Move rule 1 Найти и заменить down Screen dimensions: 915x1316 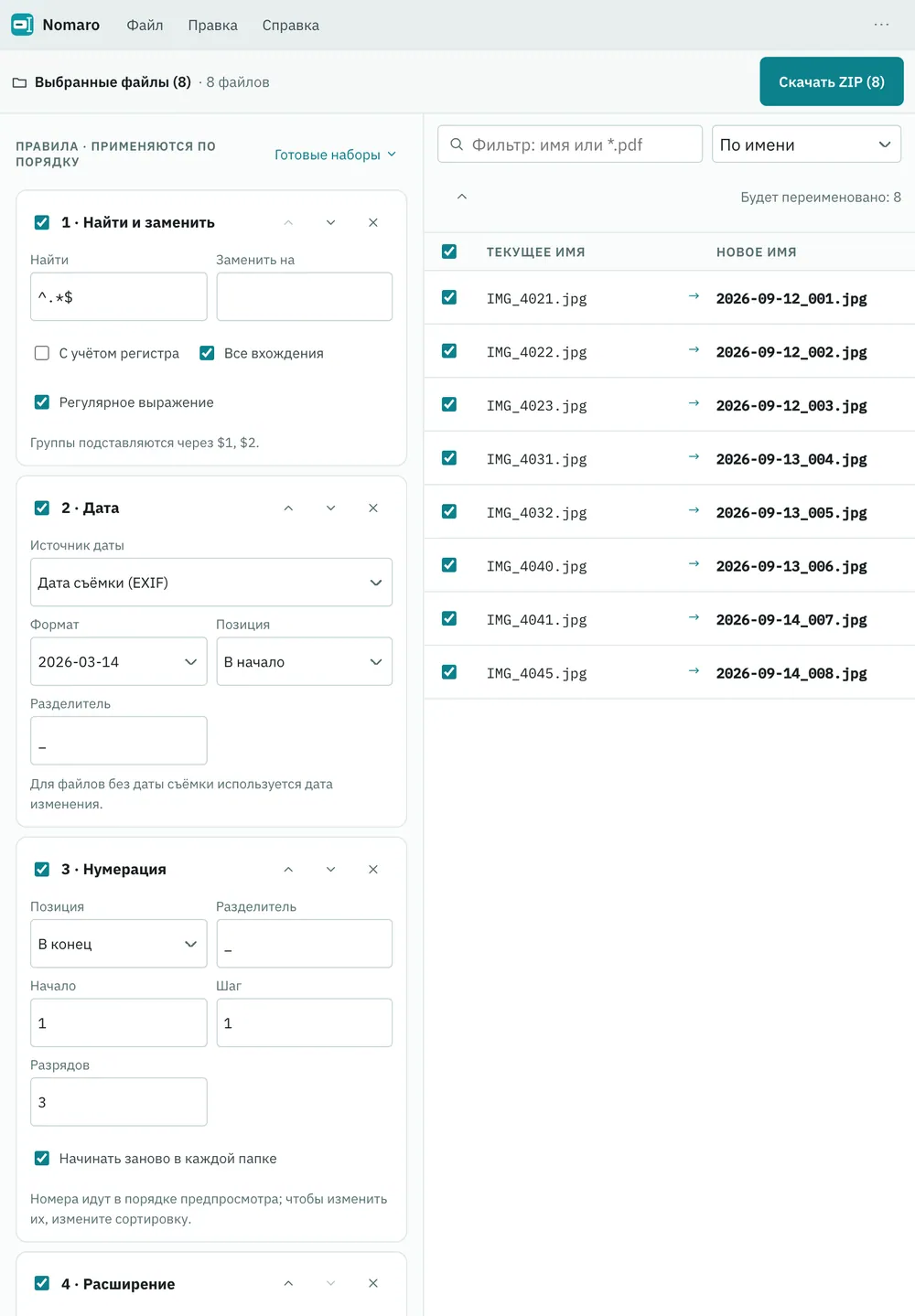pos(330,222)
